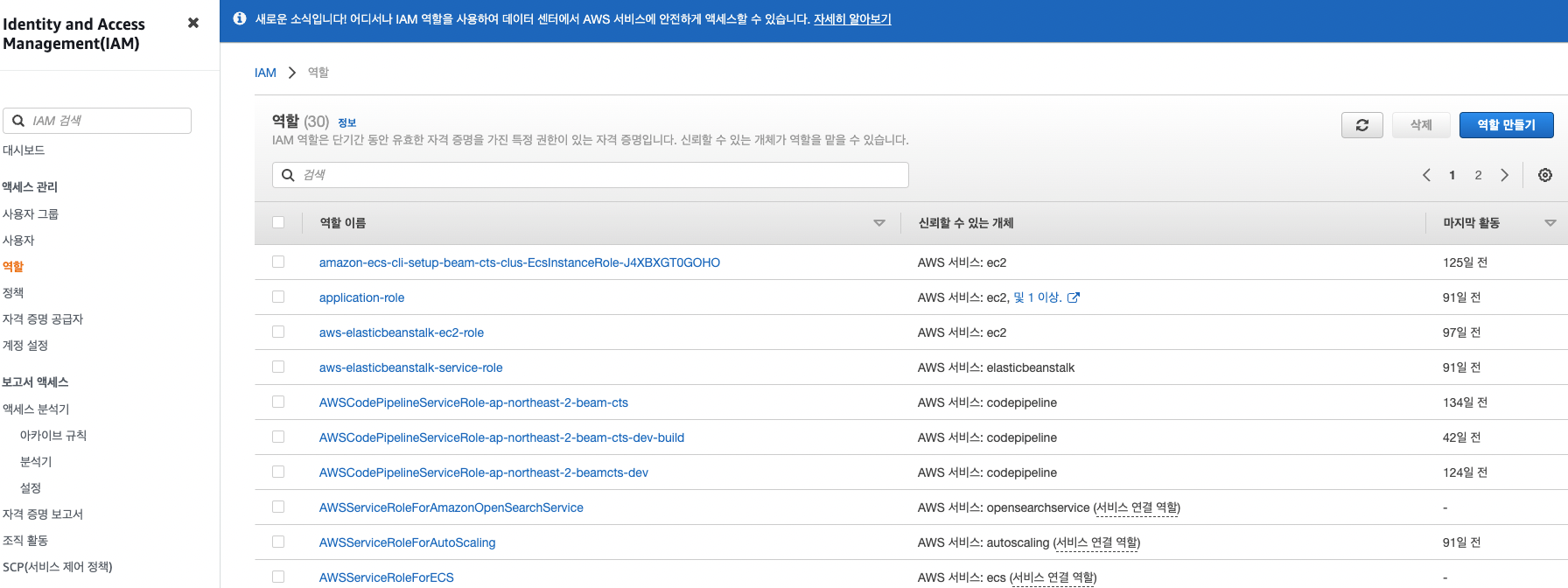Open 분석기 in sidebar
1568x588 pixels.
(x=36, y=462)
